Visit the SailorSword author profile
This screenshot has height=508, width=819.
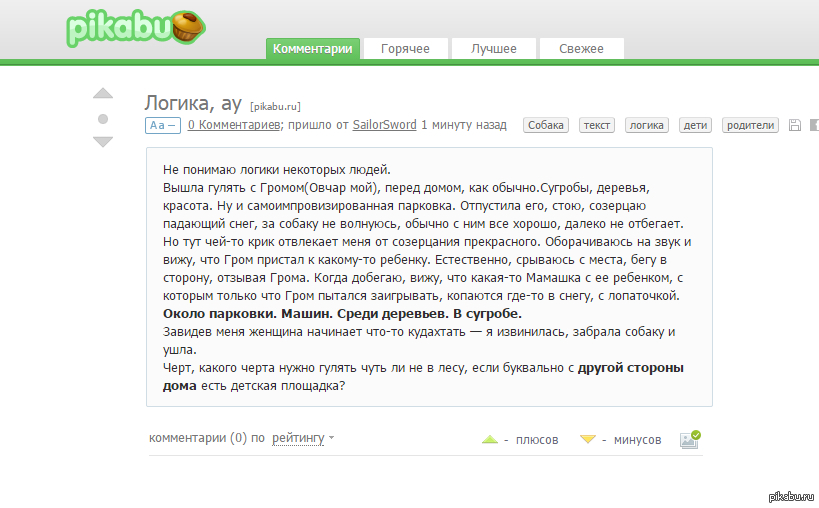384,125
